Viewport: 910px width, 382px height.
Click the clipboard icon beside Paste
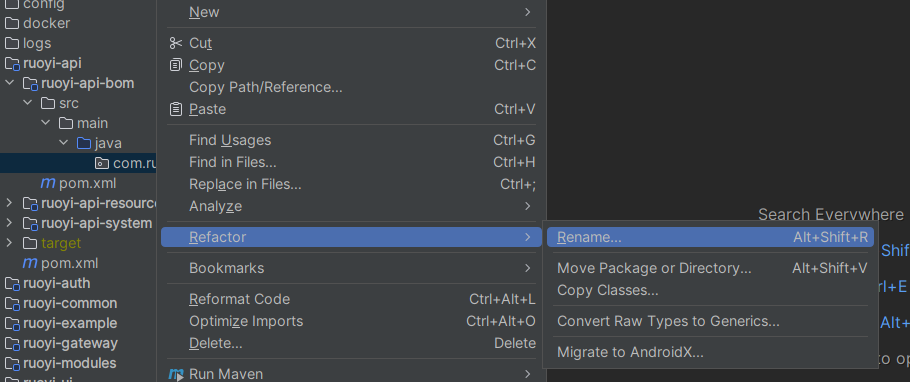pyautogui.click(x=175, y=109)
